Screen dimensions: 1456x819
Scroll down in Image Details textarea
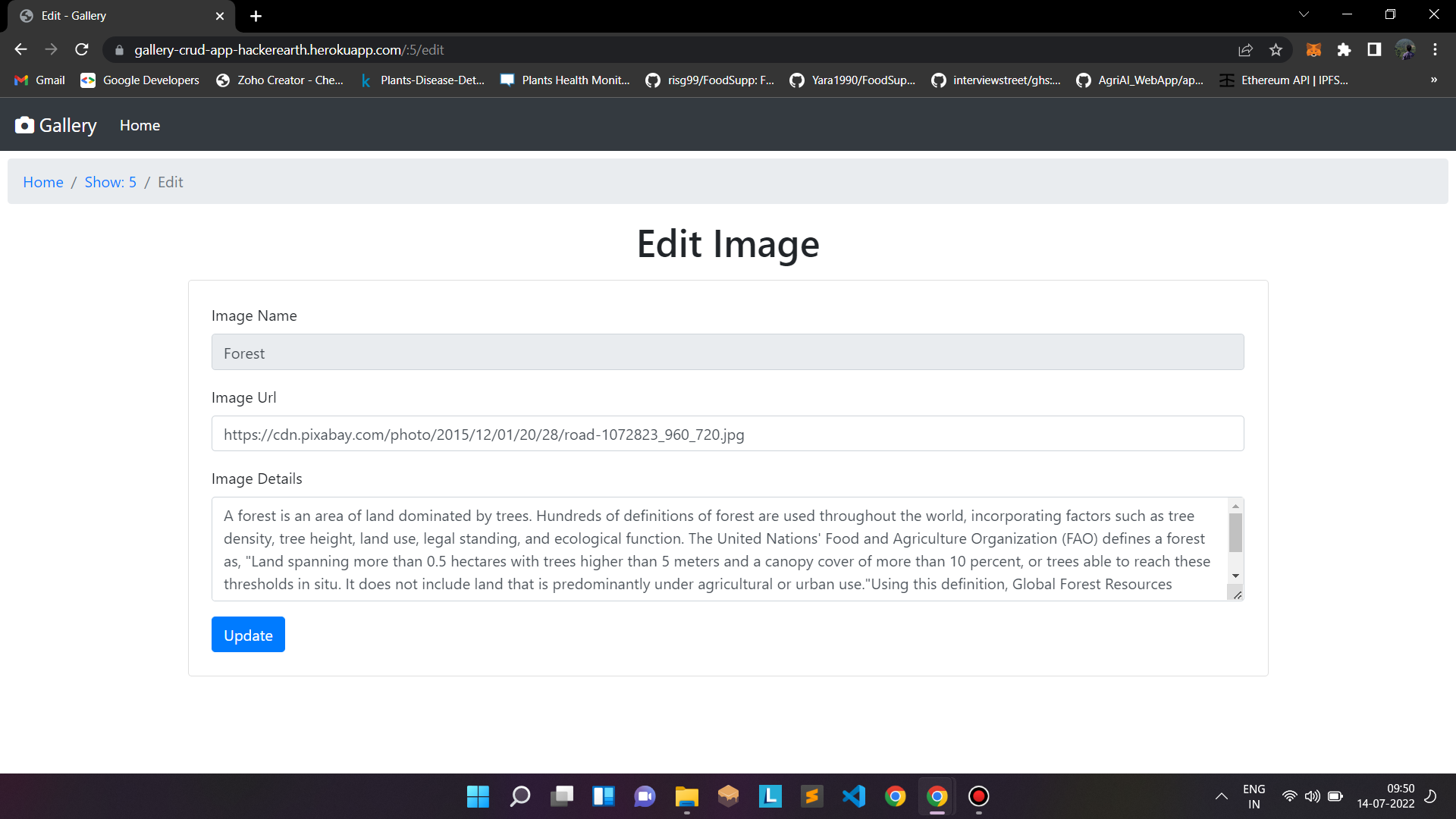pyautogui.click(x=1235, y=576)
